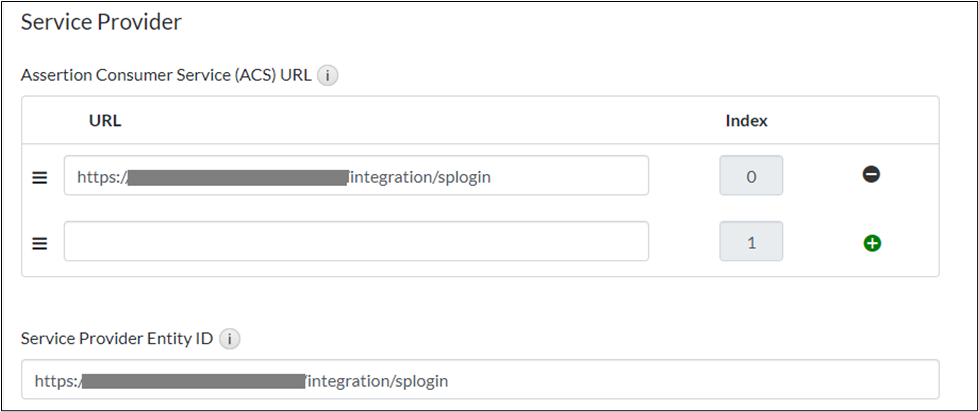The height and width of the screenshot is (412, 979).
Task: Grab the drag handle of the first URL row
Action: click(40, 177)
